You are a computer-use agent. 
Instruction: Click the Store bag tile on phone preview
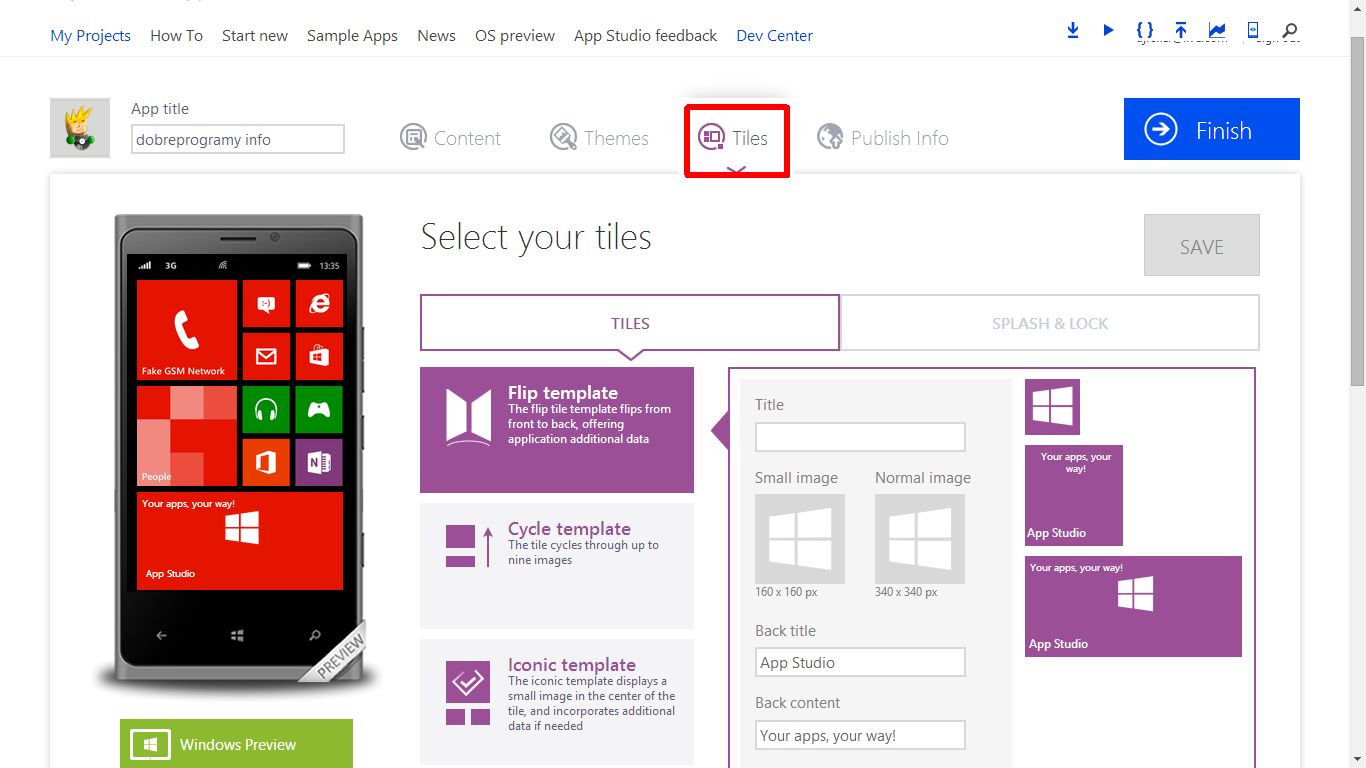319,356
